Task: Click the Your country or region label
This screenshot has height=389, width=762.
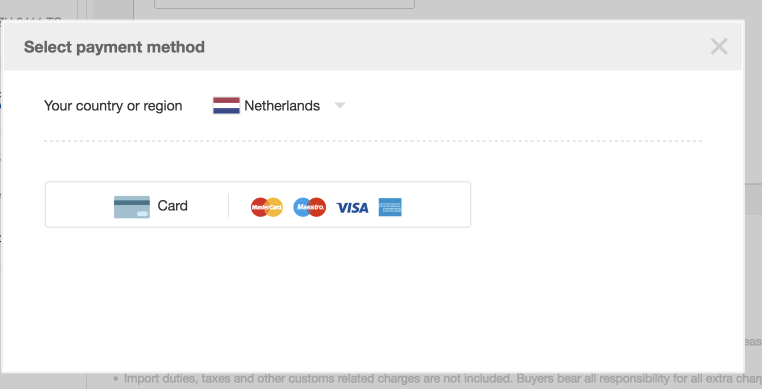Action: coord(113,106)
